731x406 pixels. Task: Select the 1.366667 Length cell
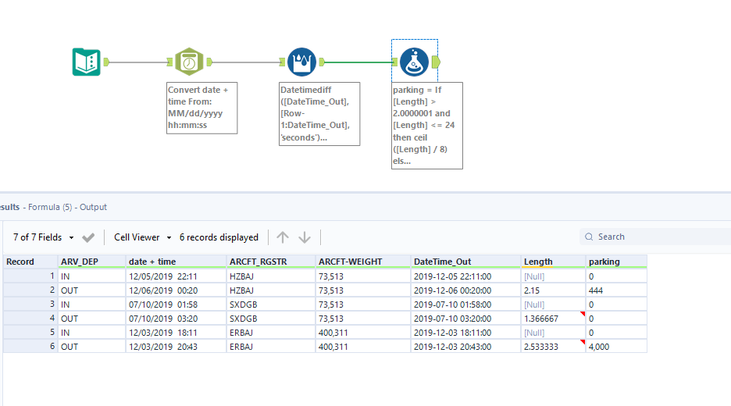(553, 319)
